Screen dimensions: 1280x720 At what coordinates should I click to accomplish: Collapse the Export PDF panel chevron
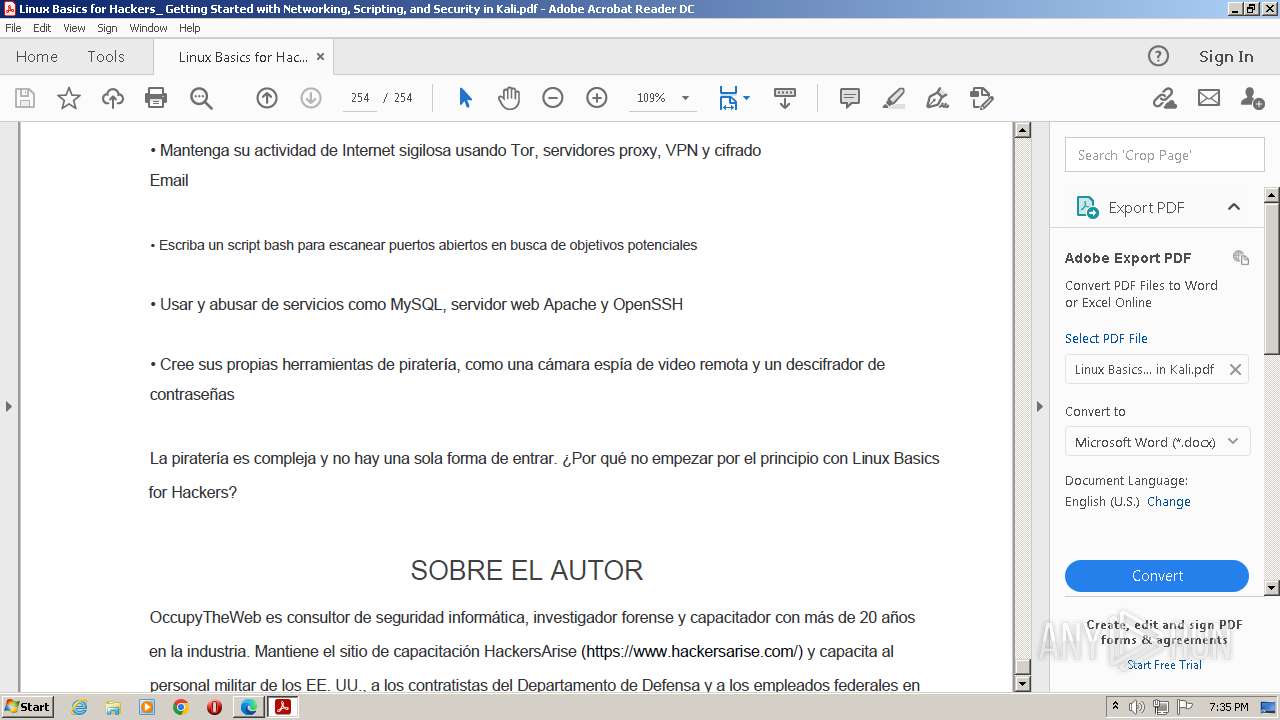[1234, 207]
